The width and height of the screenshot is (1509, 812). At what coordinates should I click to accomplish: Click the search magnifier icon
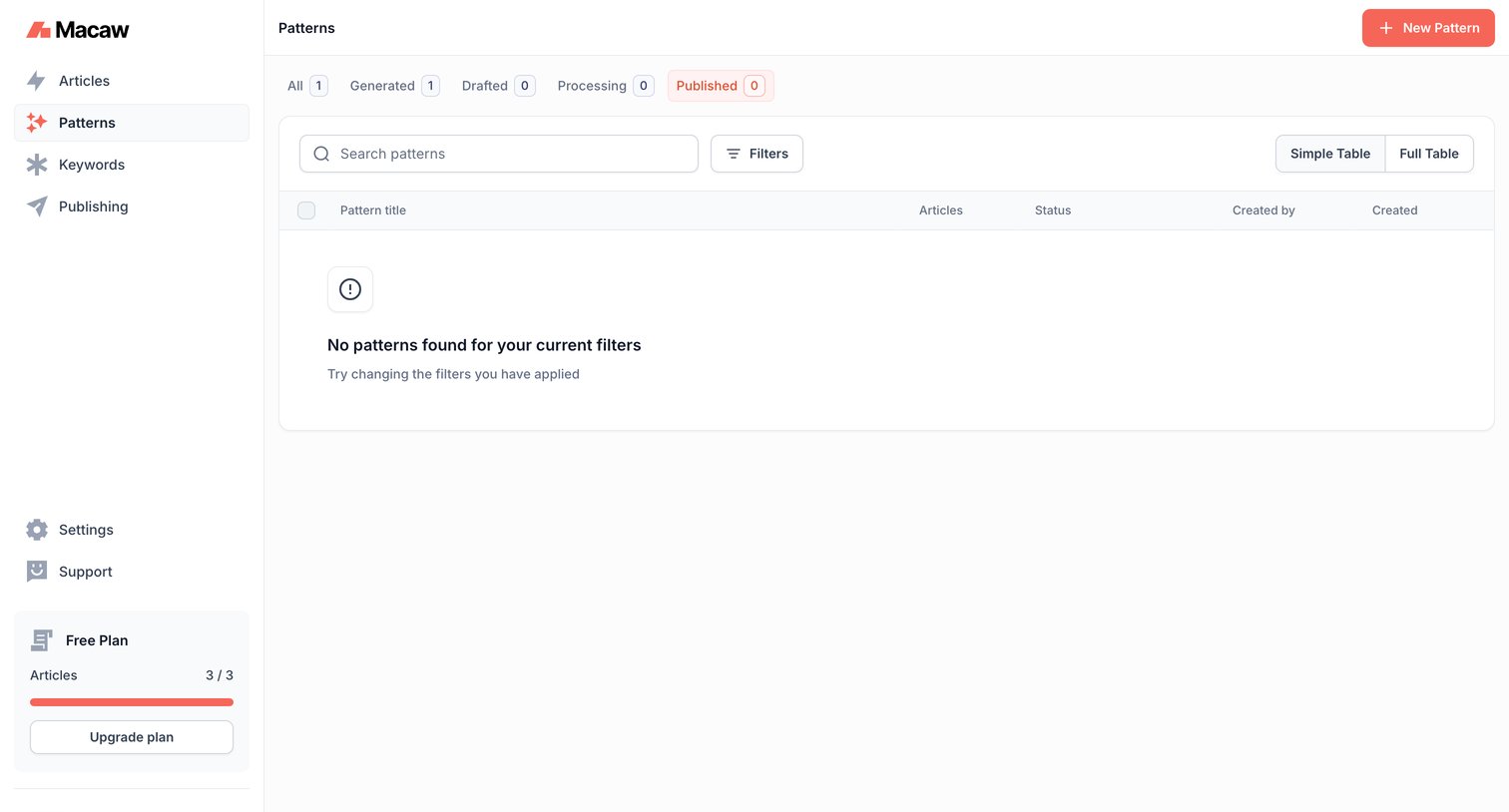click(321, 154)
